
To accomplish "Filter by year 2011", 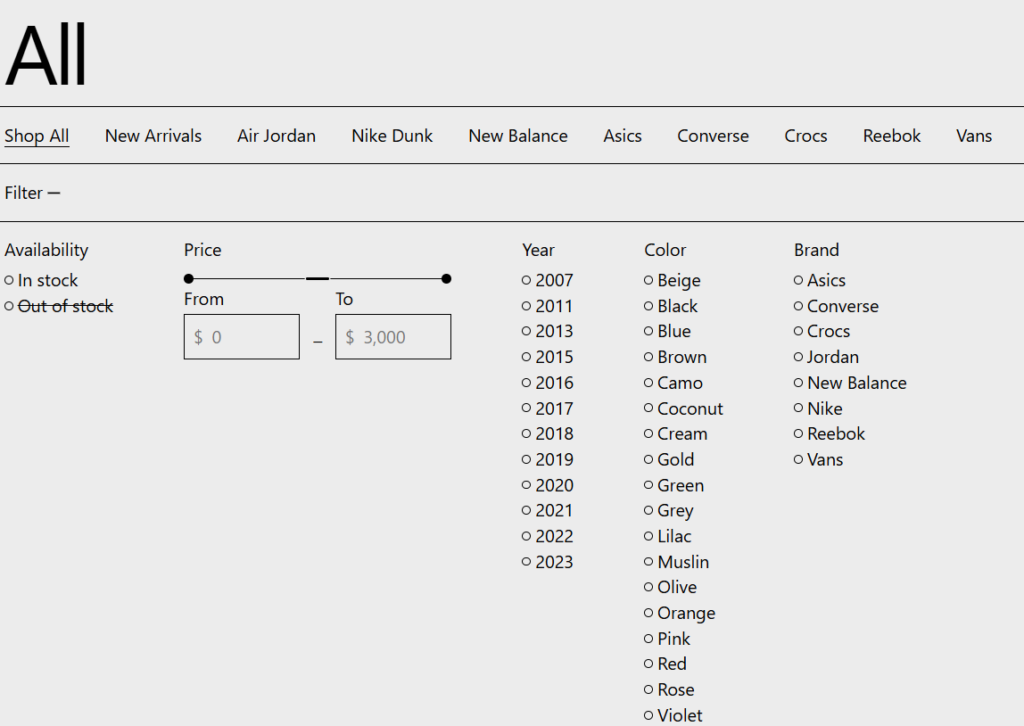I will (547, 306).
